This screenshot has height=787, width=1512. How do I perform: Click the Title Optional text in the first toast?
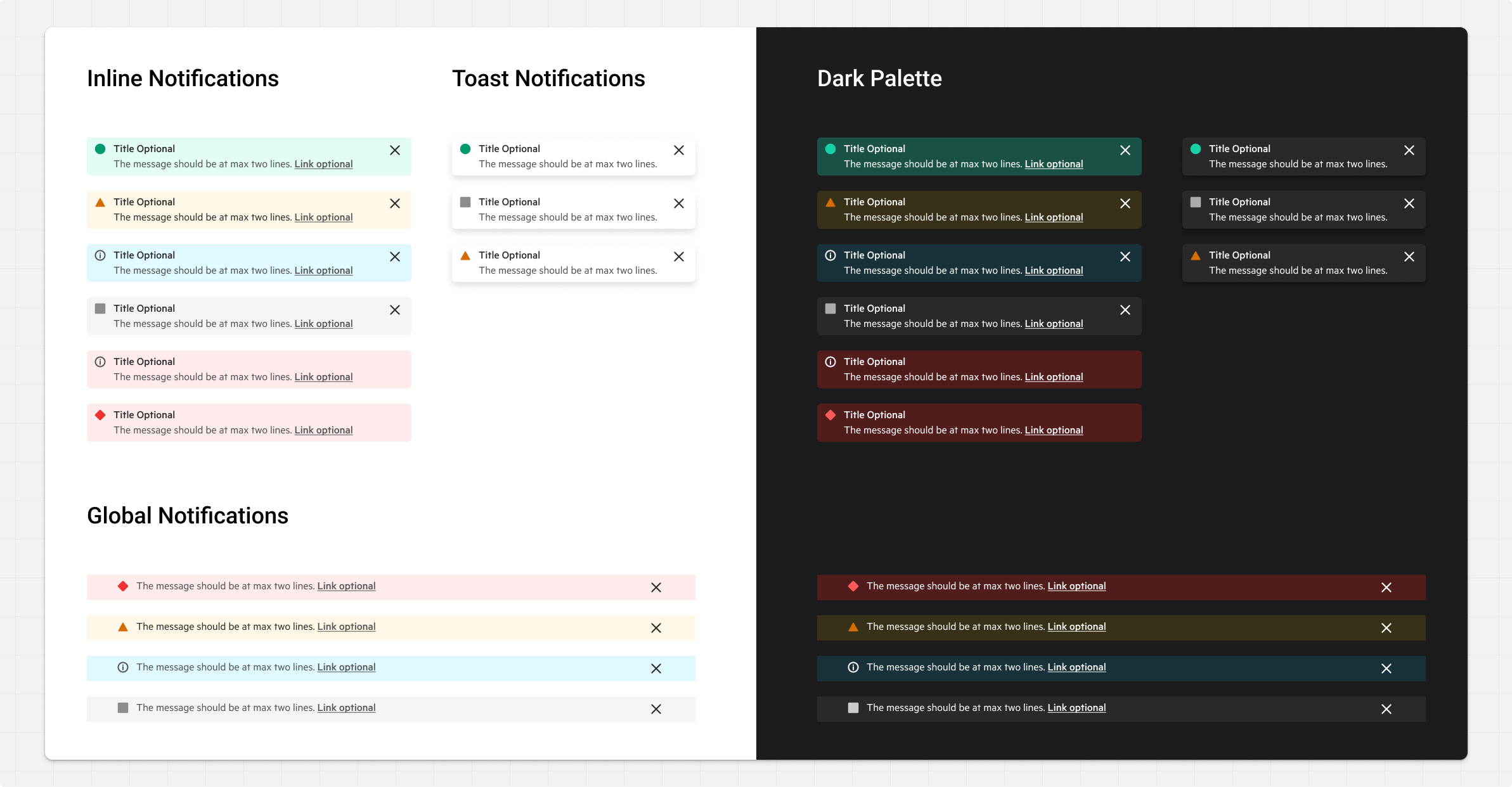510,148
